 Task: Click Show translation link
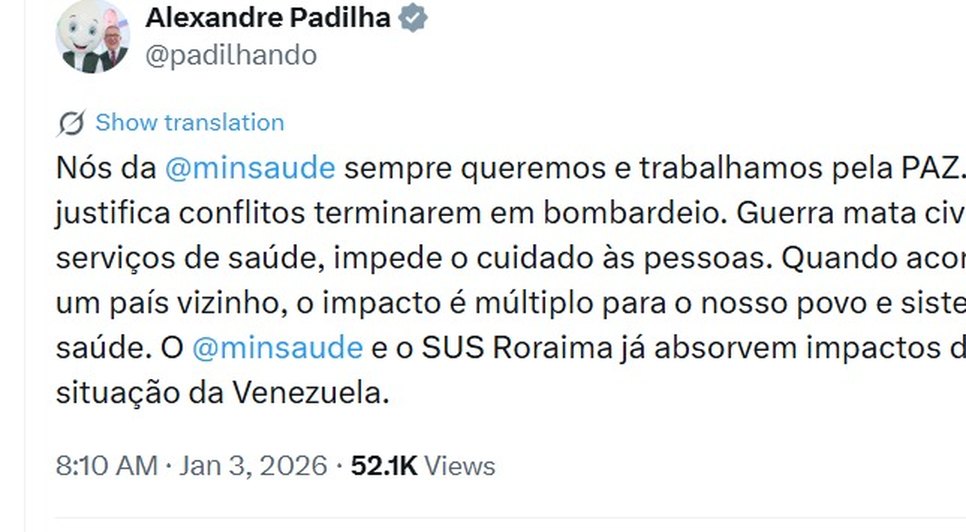click(190, 123)
